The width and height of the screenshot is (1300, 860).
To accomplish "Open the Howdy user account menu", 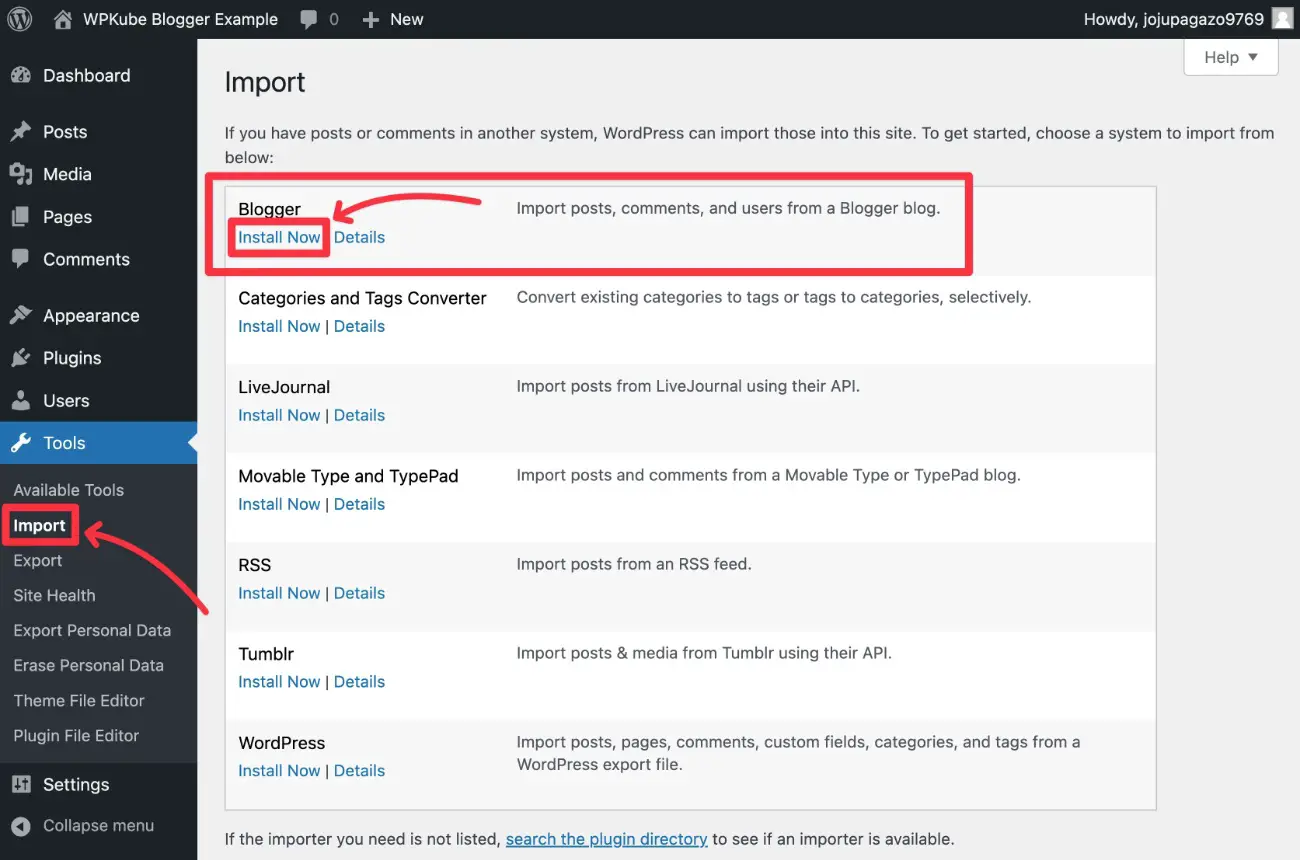I will click(1174, 19).
